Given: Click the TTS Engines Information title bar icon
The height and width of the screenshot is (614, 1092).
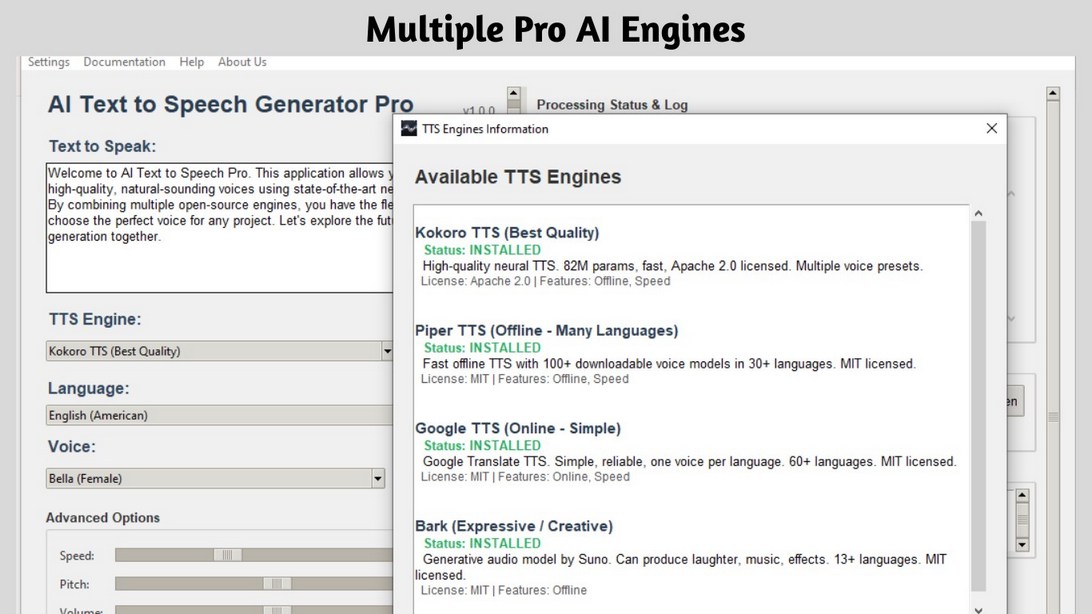Looking at the screenshot, I should [407, 129].
